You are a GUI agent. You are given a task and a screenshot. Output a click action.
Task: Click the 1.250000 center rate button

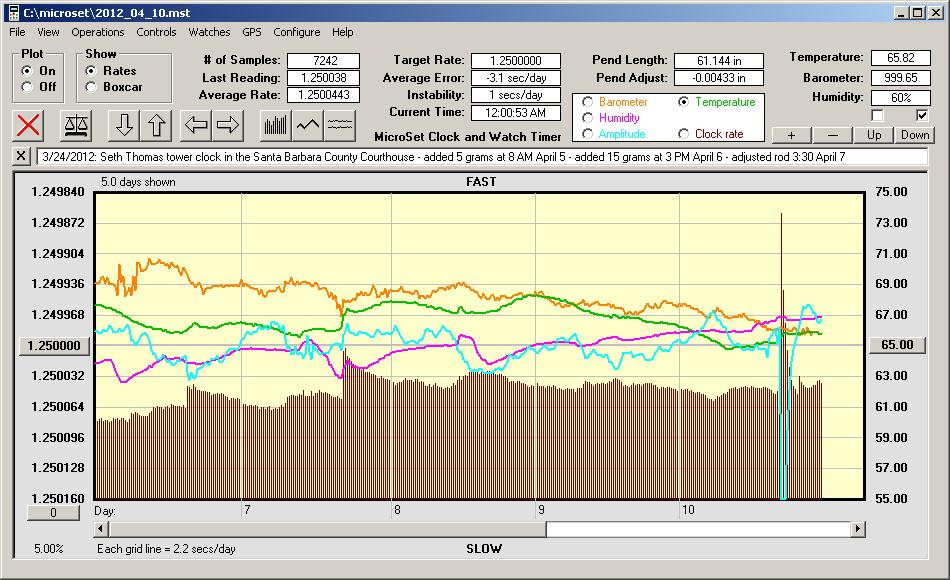coord(54,345)
